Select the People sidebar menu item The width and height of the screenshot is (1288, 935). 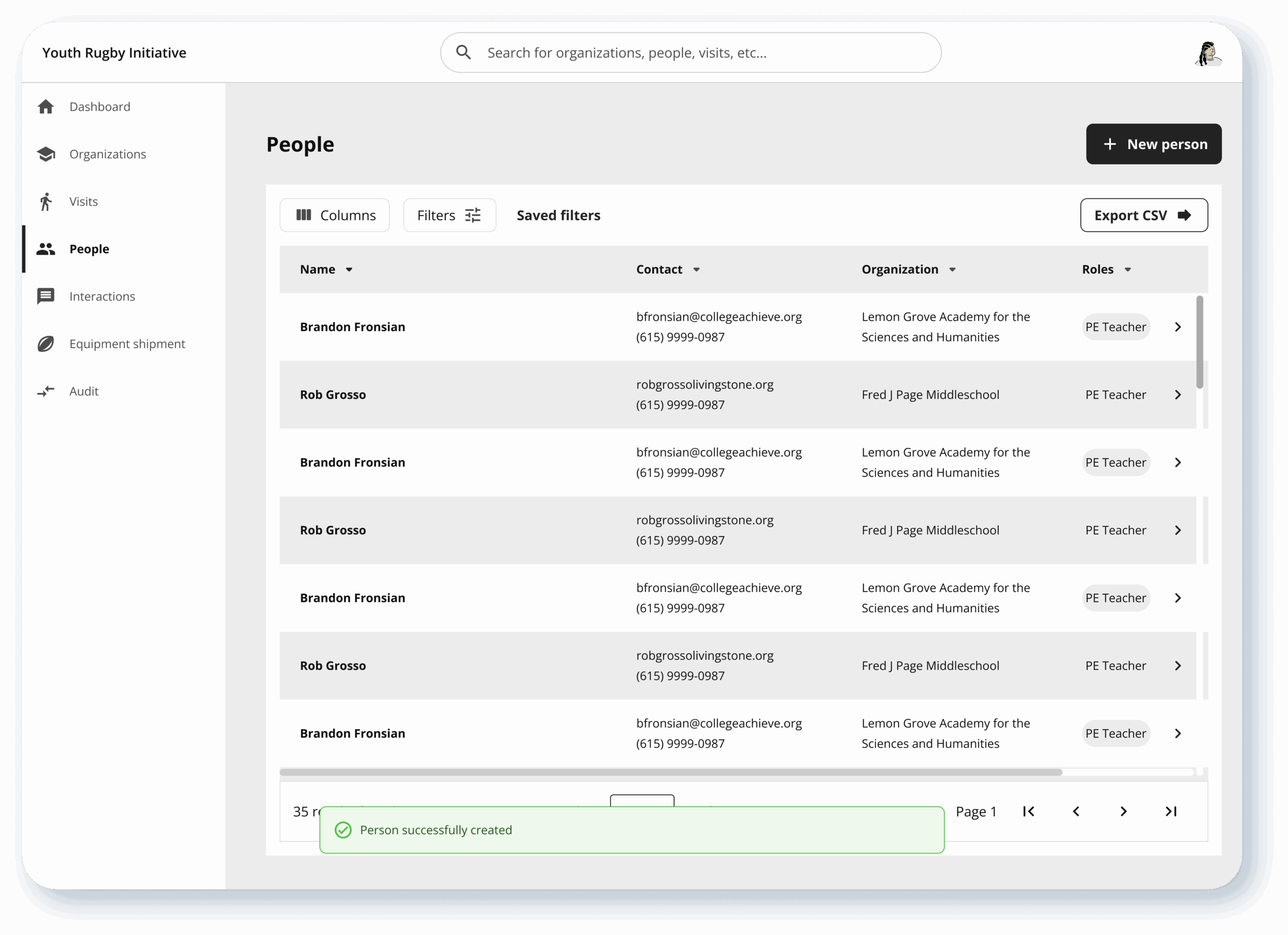click(89, 248)
